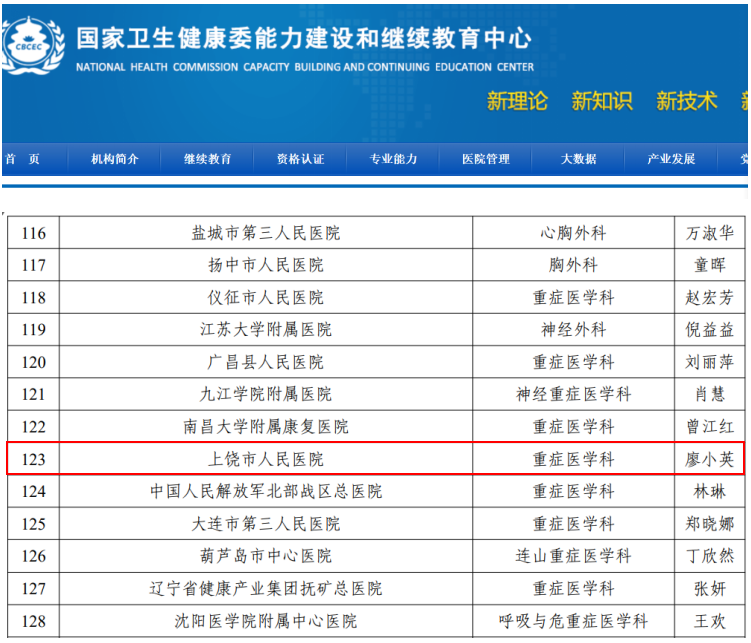The image size is (751, 643).
Task: Open the 医院管理 menu item
Action: tap(486, 159)
